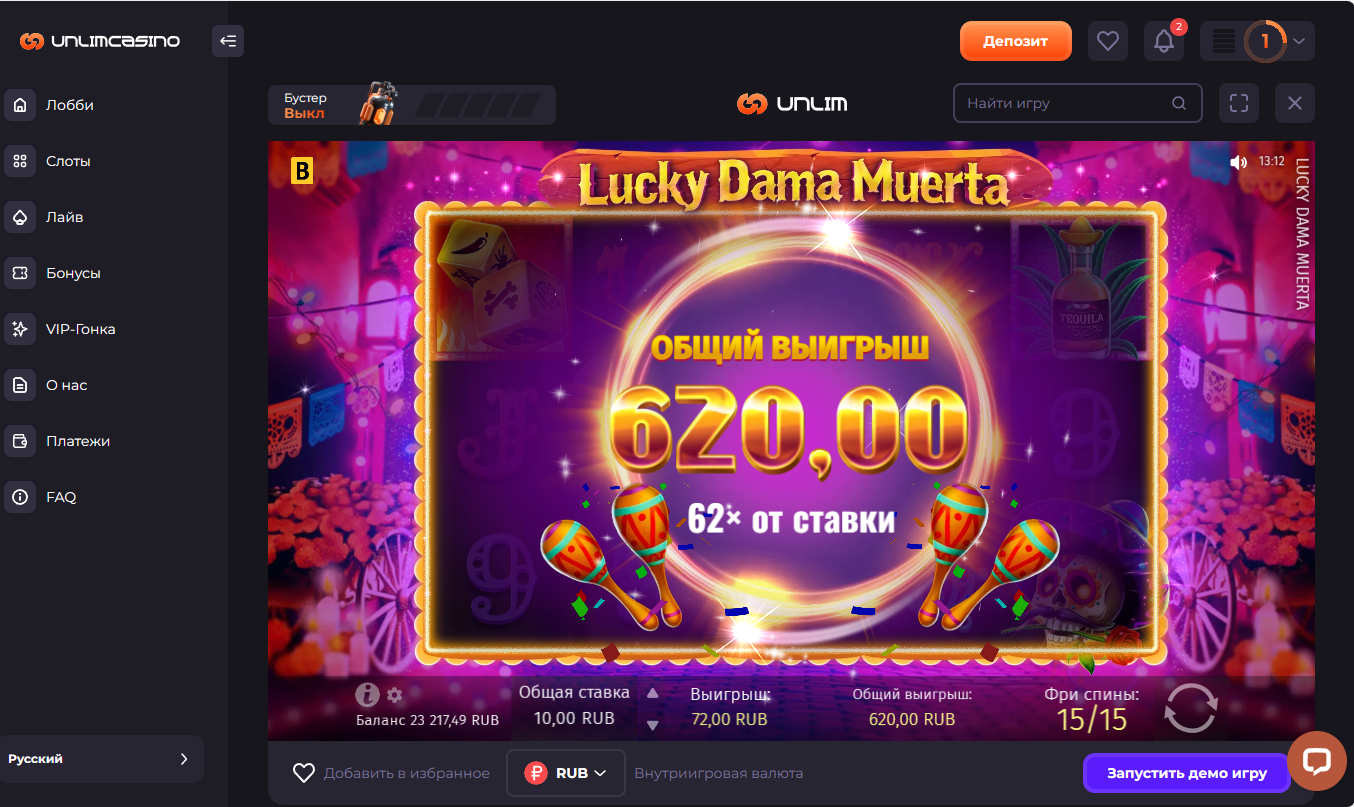Open favorites heart icon in header
Screen dimensions: 1354x807
(1107, 41)
